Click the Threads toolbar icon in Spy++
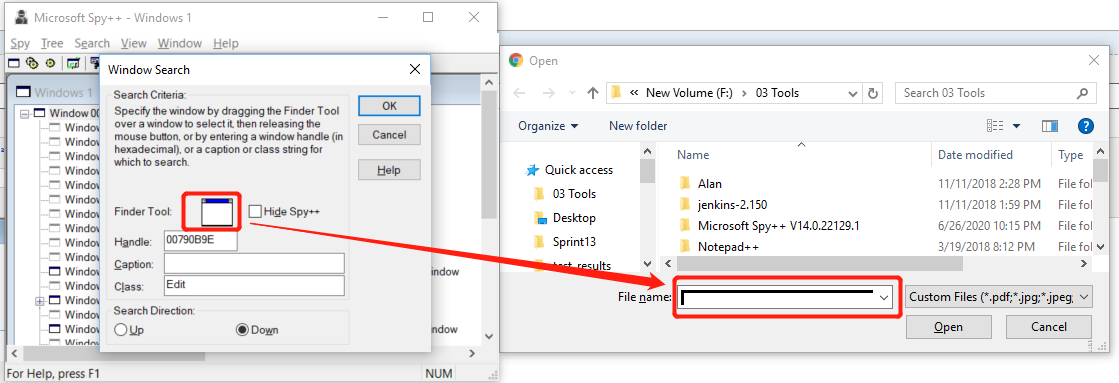1119x383 pixels. [x=50, y=63]
